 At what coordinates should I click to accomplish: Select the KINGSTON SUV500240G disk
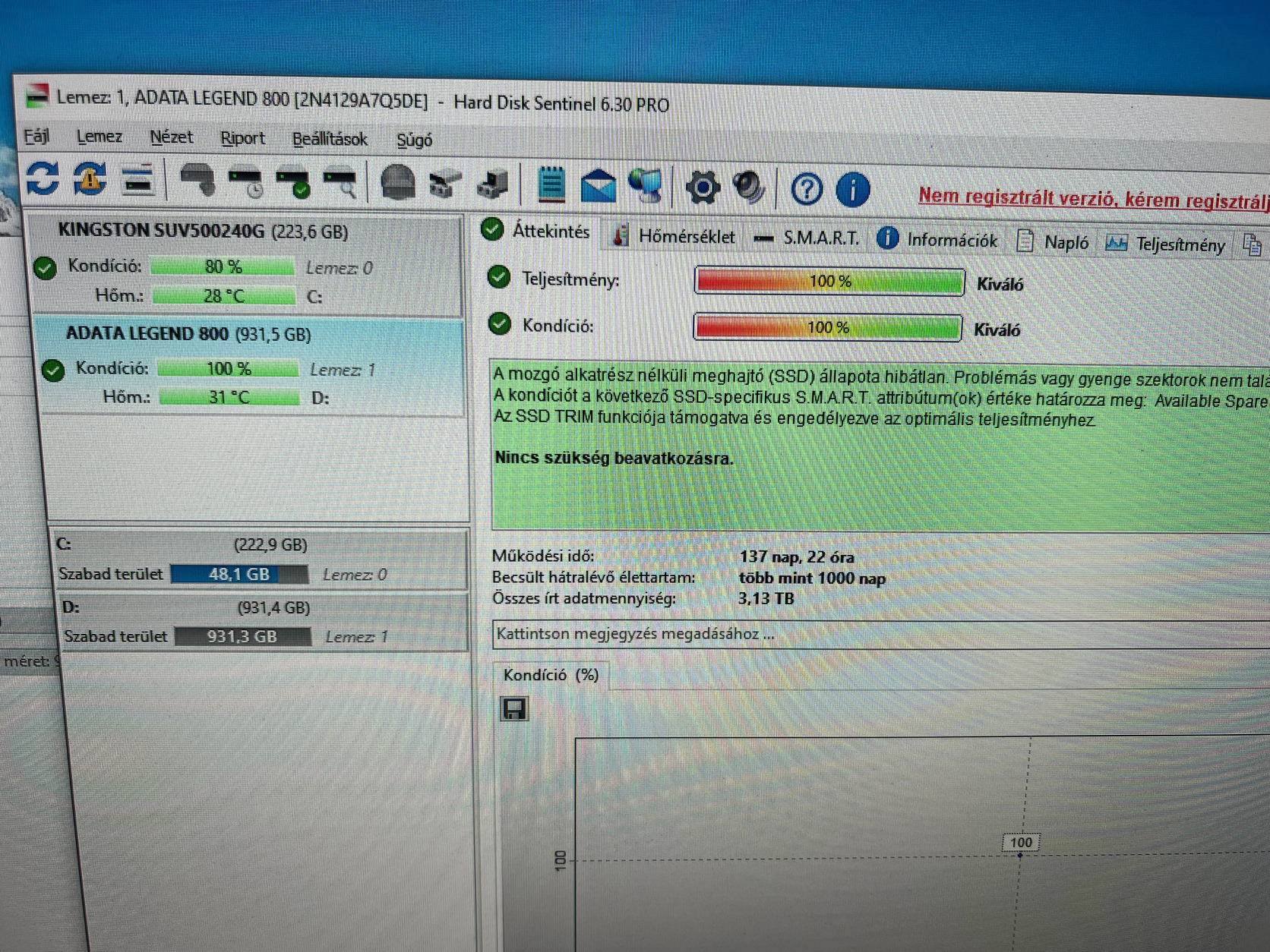245,264
